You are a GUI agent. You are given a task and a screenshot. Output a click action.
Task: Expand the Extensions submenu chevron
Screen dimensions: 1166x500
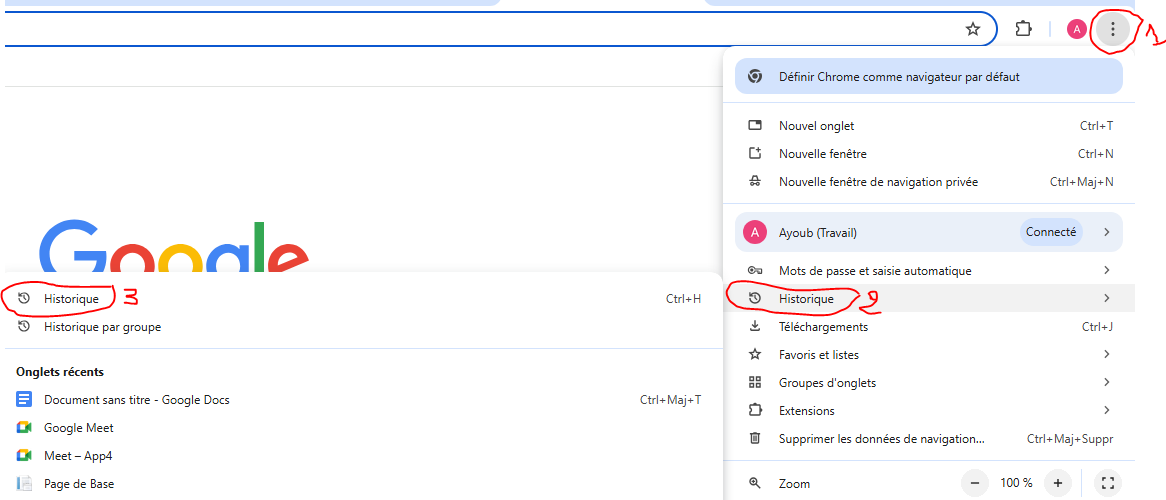point(1107,411)
